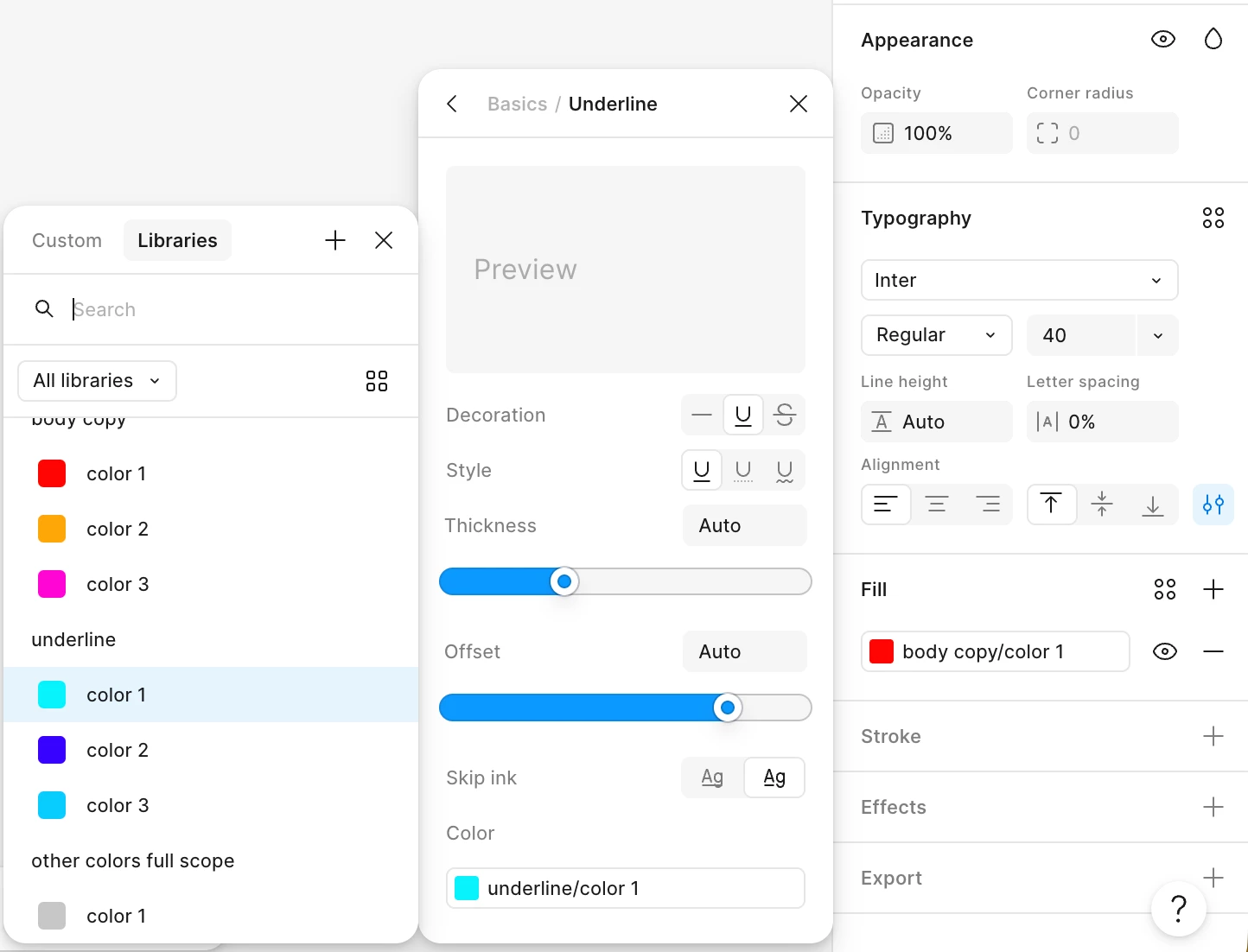This screenshot has height=952, width=1248.
Task: Select wavy underline style
Action: click(785, 470)
